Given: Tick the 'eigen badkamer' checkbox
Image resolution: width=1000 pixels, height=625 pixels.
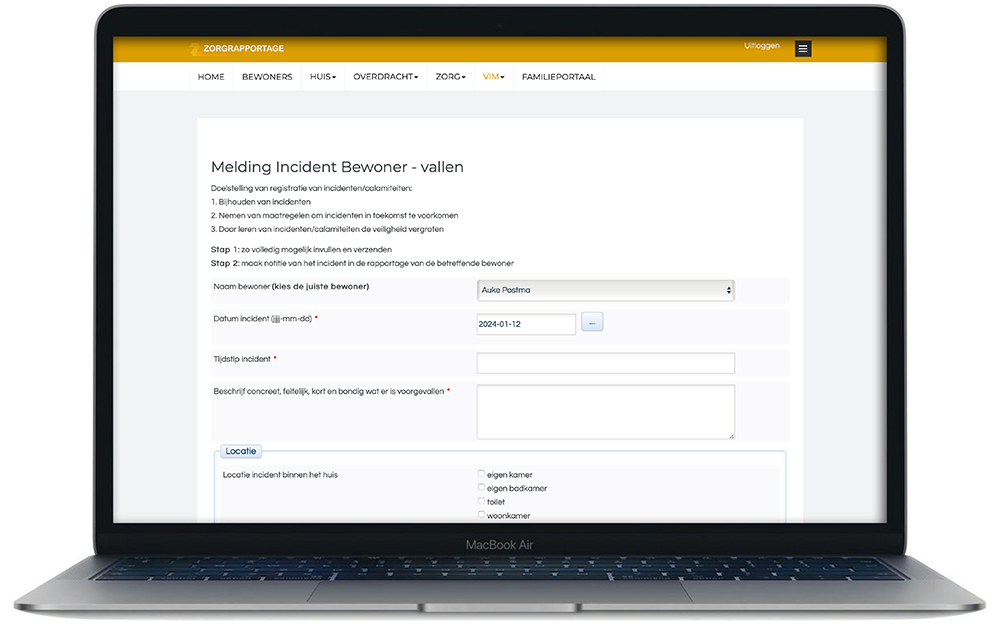Looking at the screenshot, I should point(481,488).
